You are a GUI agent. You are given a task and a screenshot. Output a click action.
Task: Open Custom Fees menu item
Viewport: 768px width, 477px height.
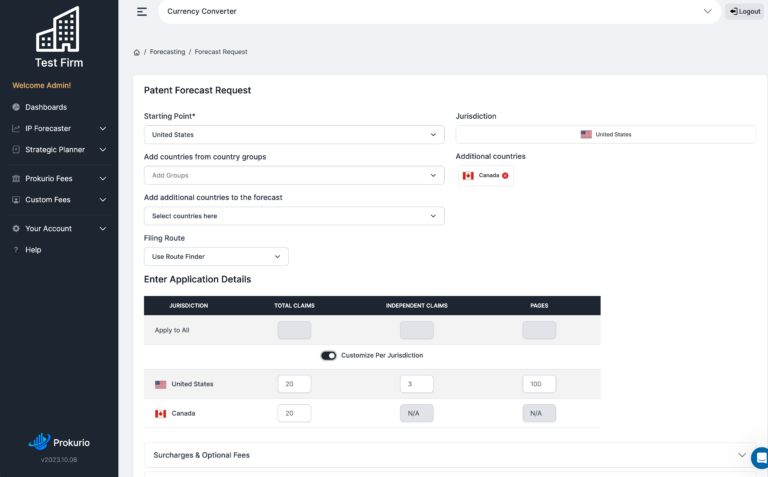pyautogui.click(x=48, y=200)
